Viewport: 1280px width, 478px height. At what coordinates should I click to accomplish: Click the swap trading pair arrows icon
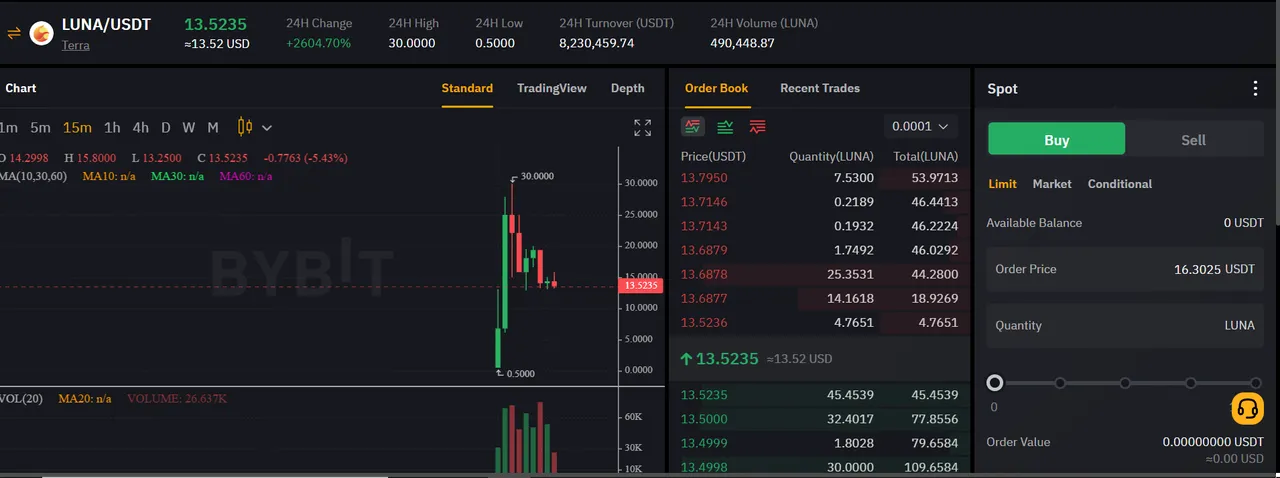tap(14, 34)
